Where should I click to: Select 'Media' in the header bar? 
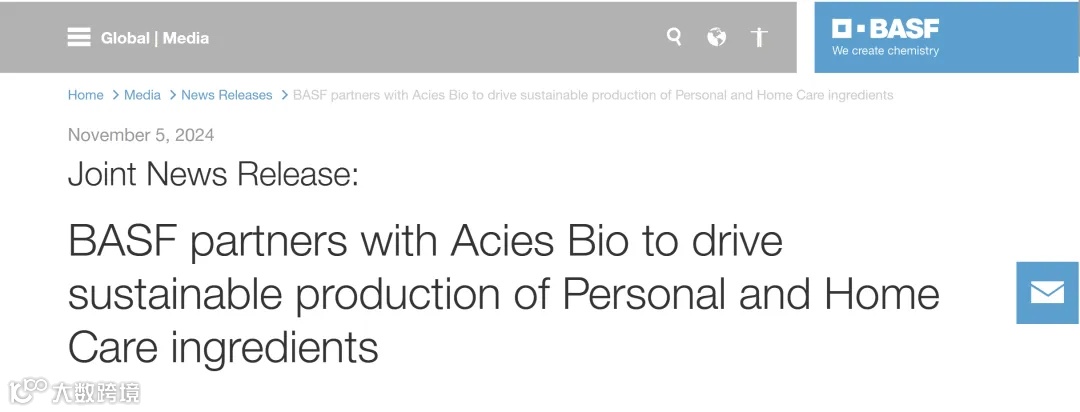click(186, 38)
